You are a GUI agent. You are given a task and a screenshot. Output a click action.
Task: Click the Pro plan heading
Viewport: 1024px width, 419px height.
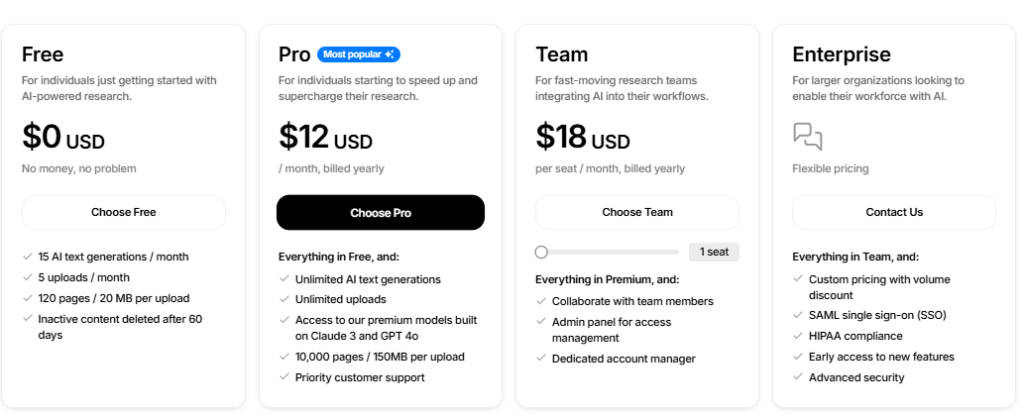(295, 54)
